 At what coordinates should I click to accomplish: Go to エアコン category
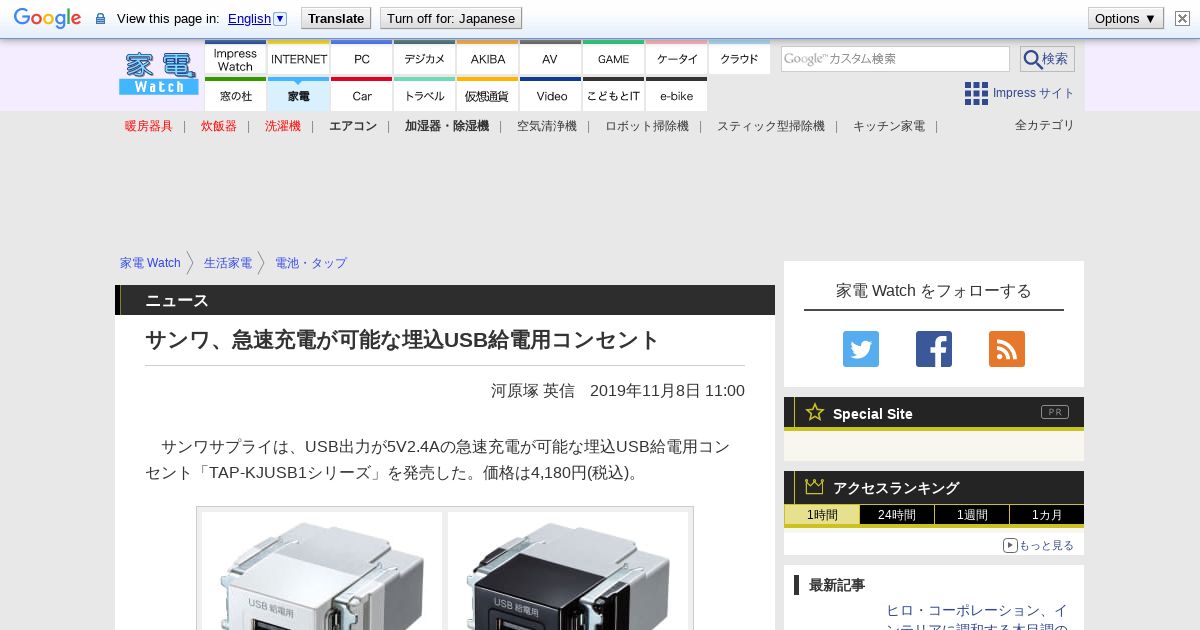tap(353, 126)
